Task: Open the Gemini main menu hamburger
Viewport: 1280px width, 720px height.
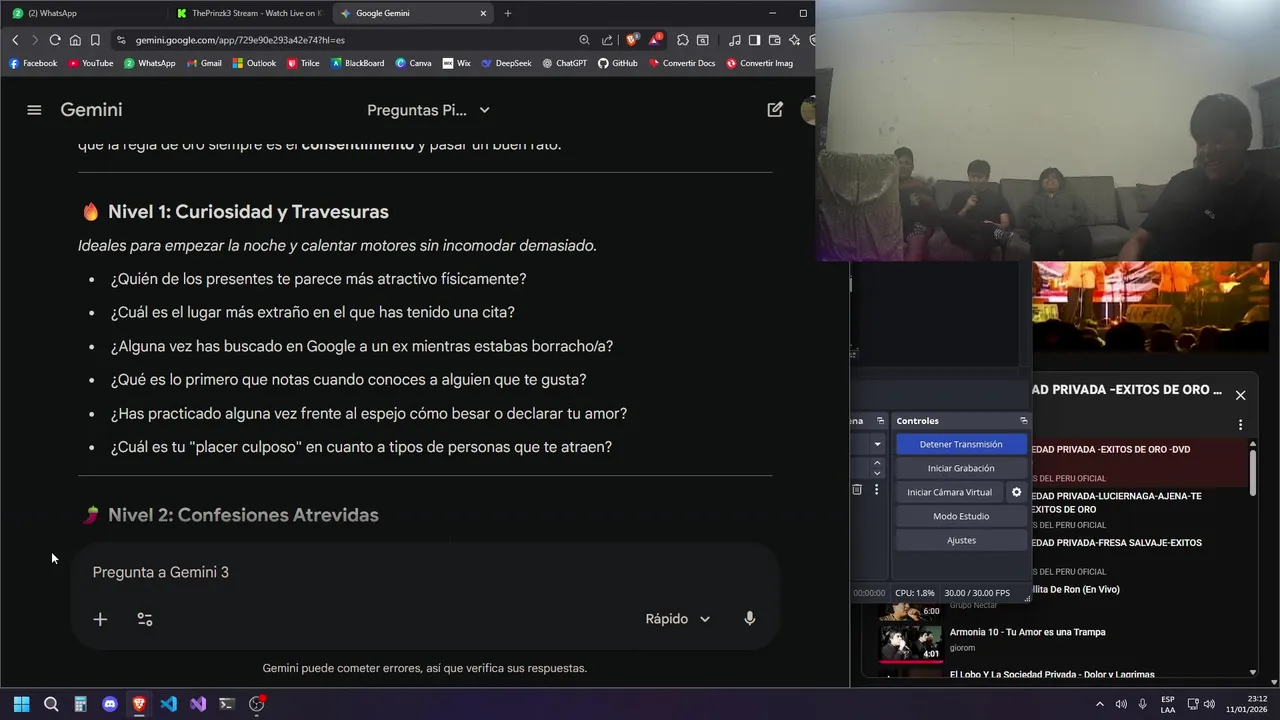Action: pyautogui.click(x=34, y=110)
